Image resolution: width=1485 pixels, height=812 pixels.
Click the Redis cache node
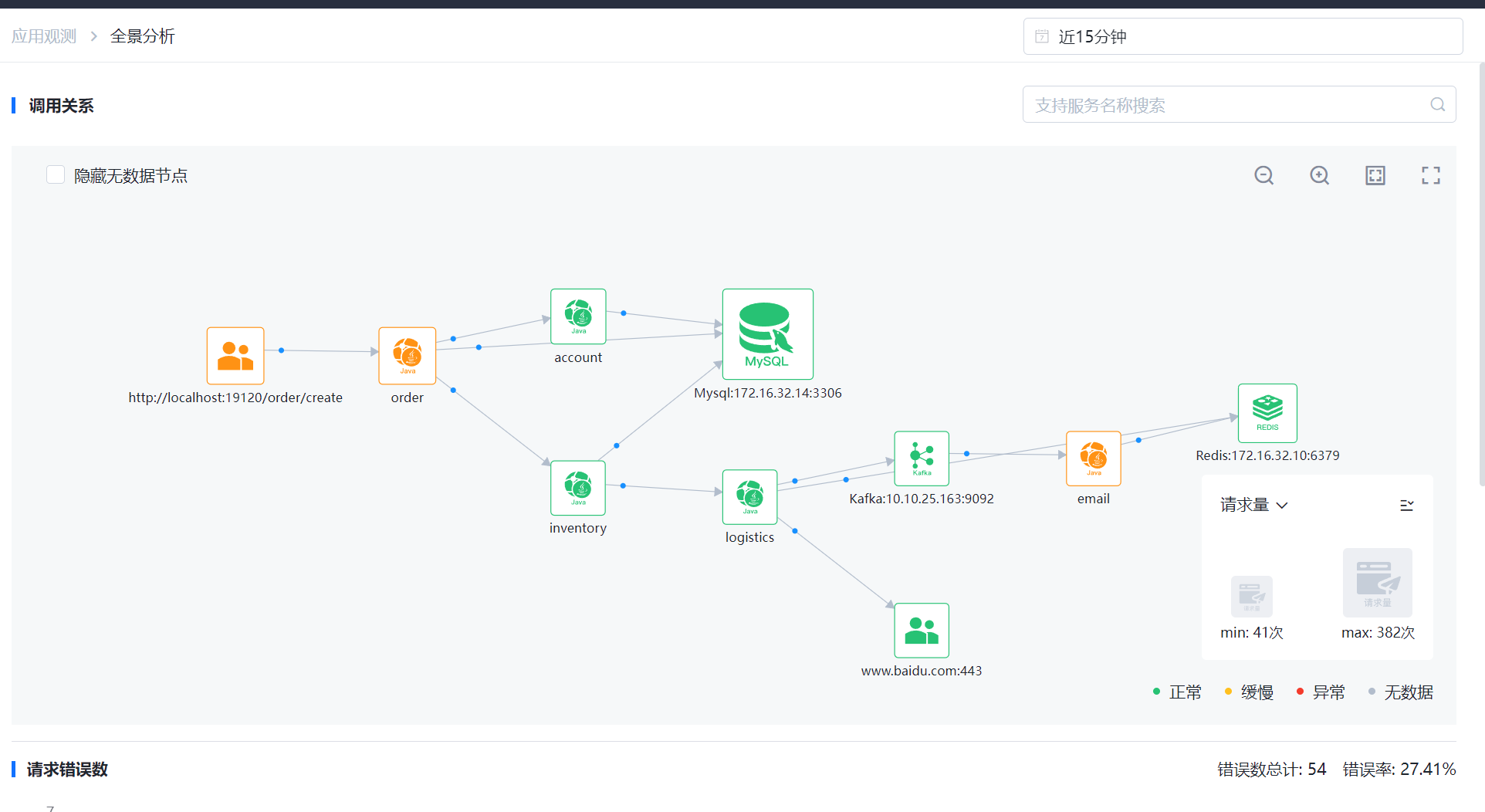(x=1267, y=413)
